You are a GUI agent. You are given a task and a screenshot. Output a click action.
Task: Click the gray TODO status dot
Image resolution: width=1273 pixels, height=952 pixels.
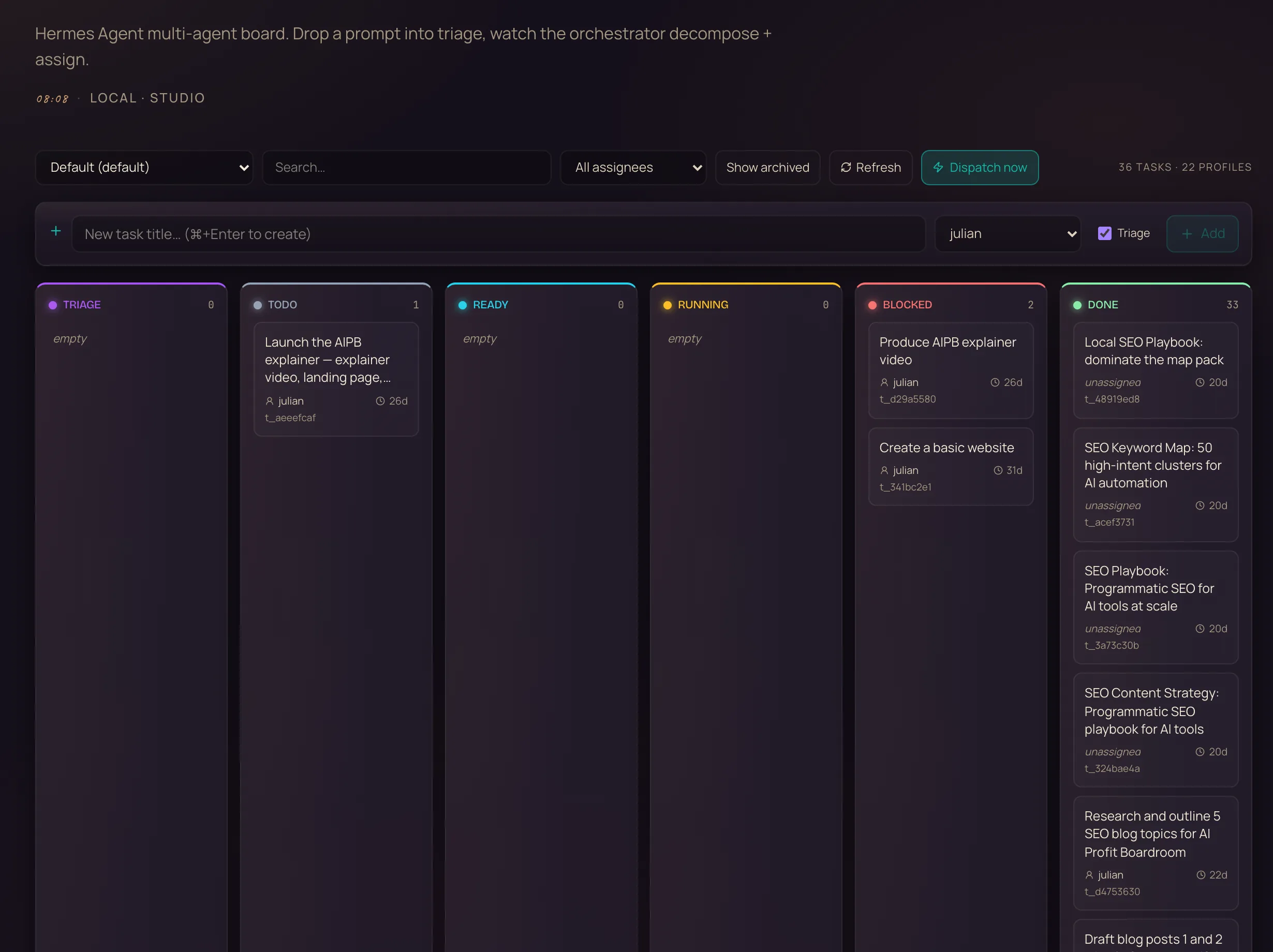coord(258,305)
